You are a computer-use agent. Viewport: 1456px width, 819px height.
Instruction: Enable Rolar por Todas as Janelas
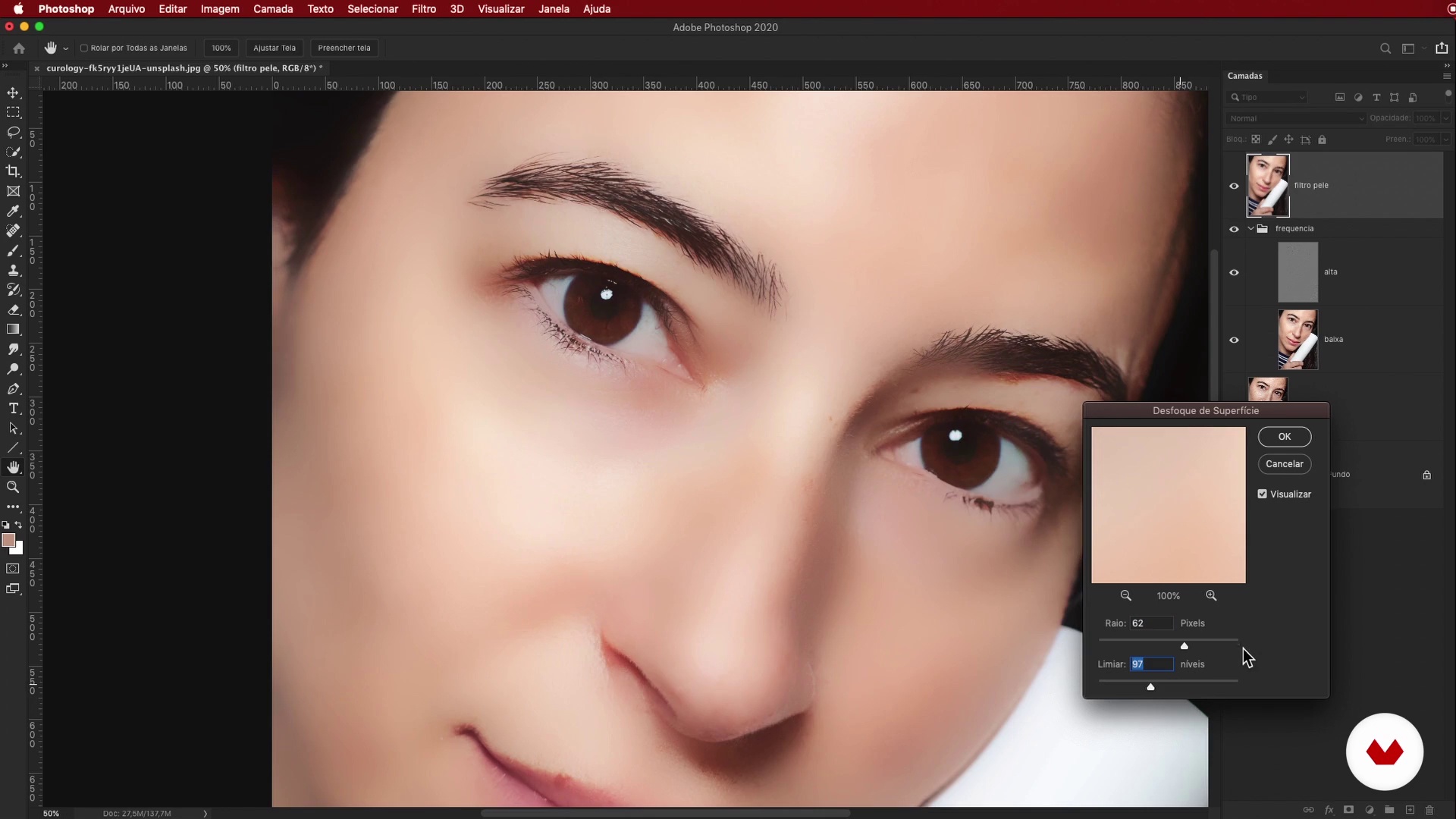pyautogui.click(x=84, y=48)
